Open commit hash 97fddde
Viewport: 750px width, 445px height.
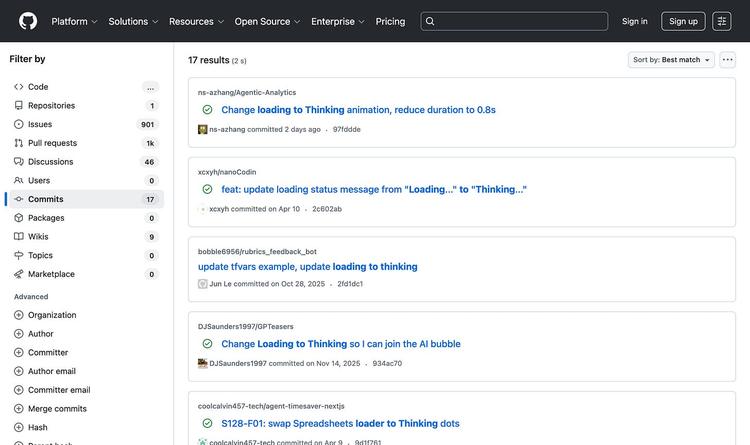(x=347, y=129)
